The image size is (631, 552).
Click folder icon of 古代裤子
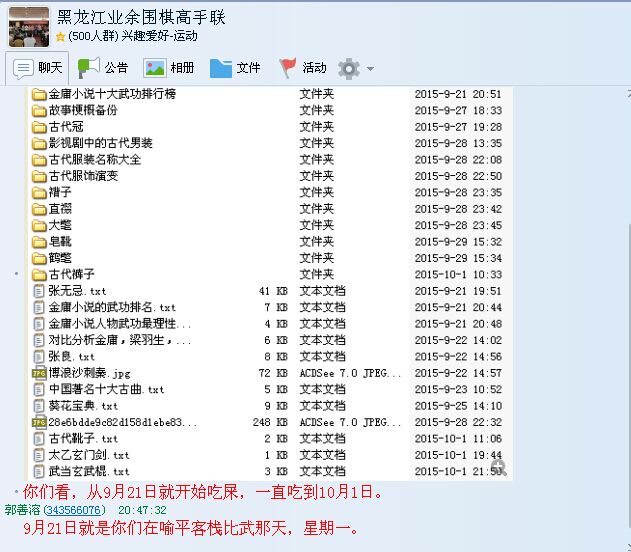39,275
